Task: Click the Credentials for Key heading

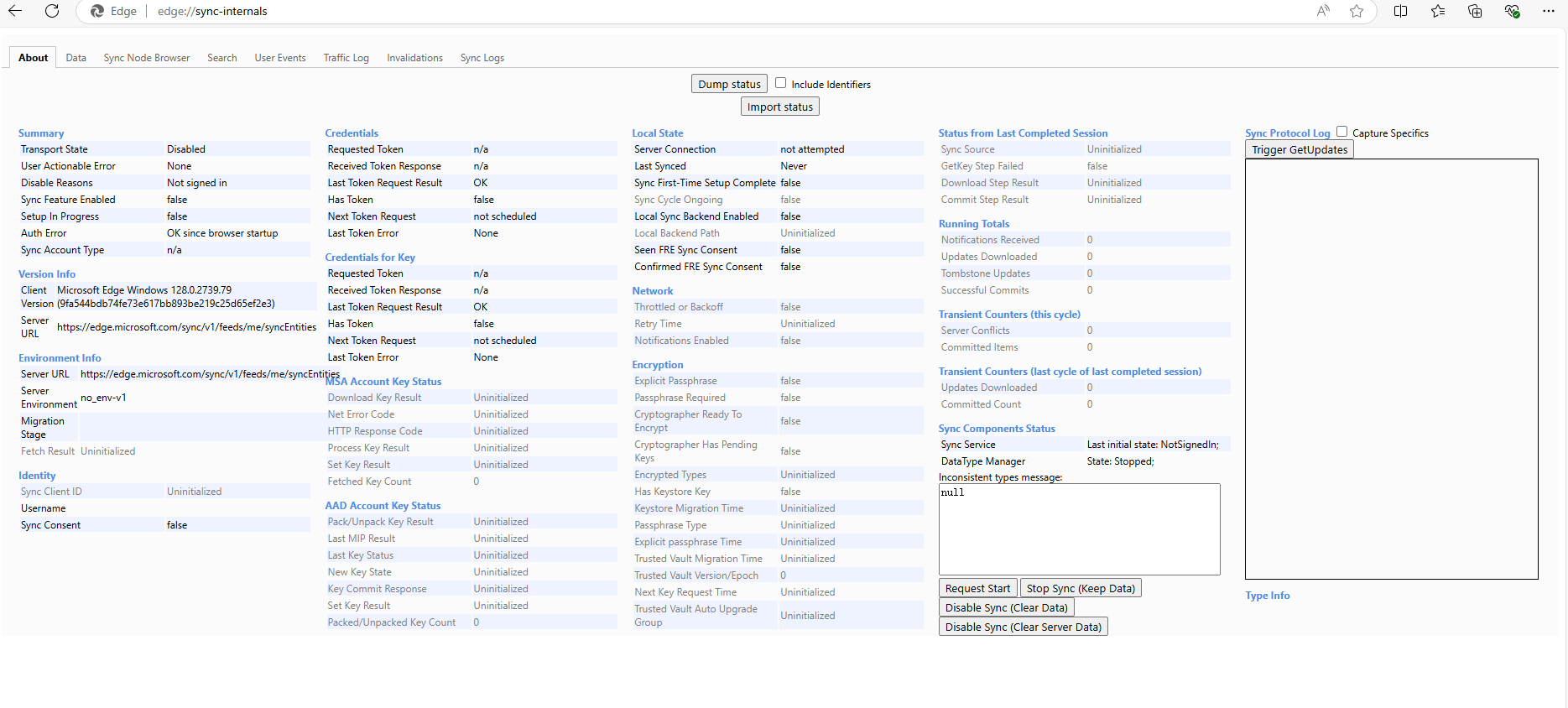Action: point(370,257)
